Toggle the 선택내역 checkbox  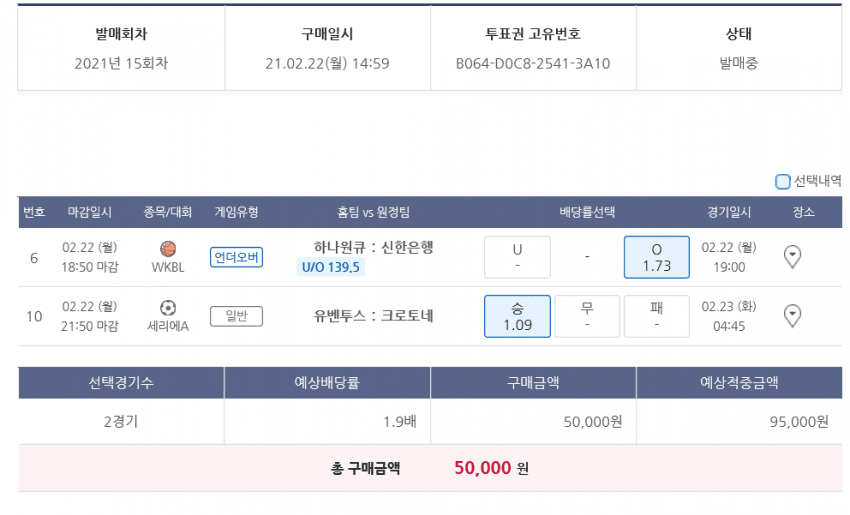coord(783,182)
